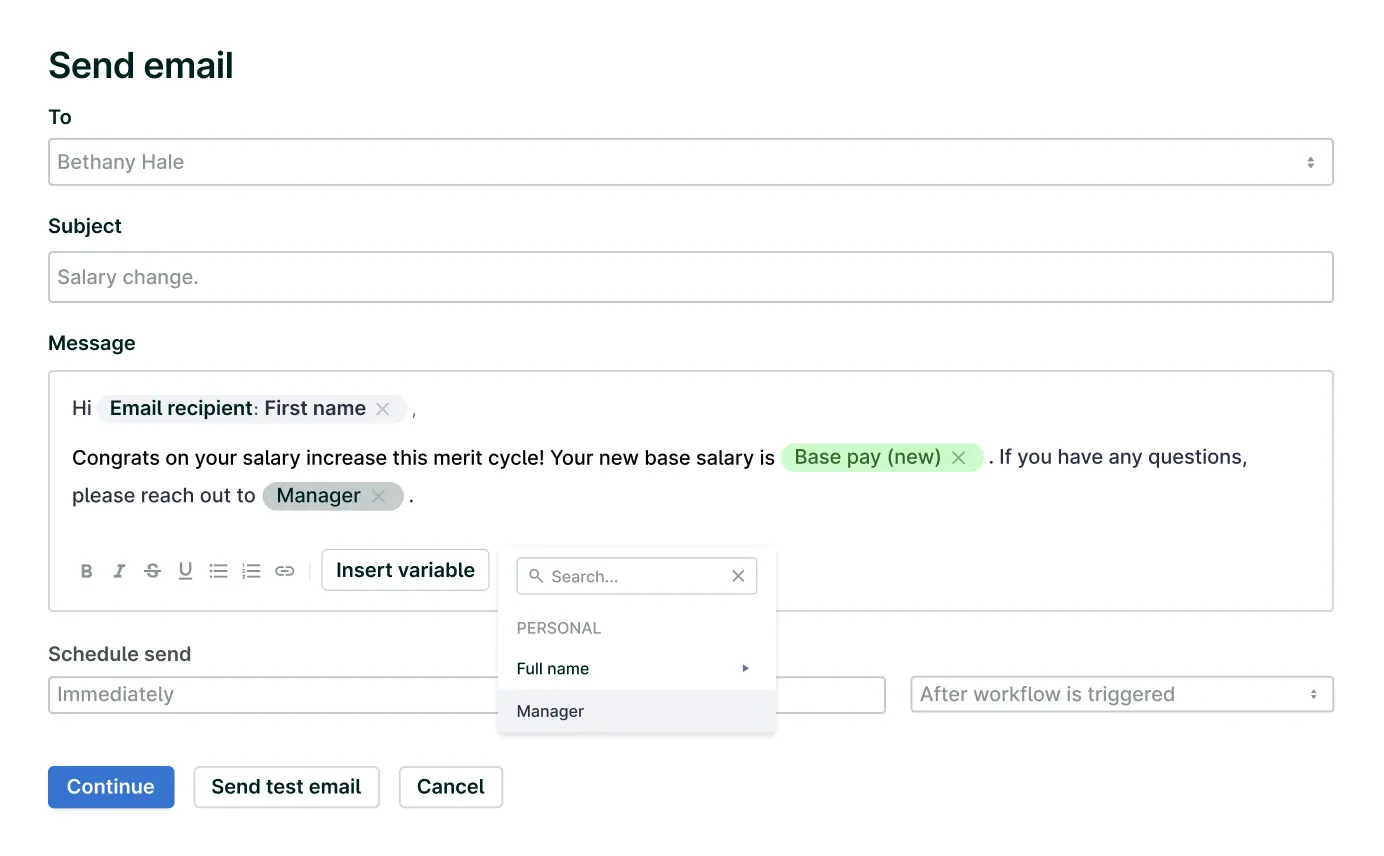Viewport: 1384px width, 856px height.
Task: Remove the Manager variable chip
Action: pos(379,496)
